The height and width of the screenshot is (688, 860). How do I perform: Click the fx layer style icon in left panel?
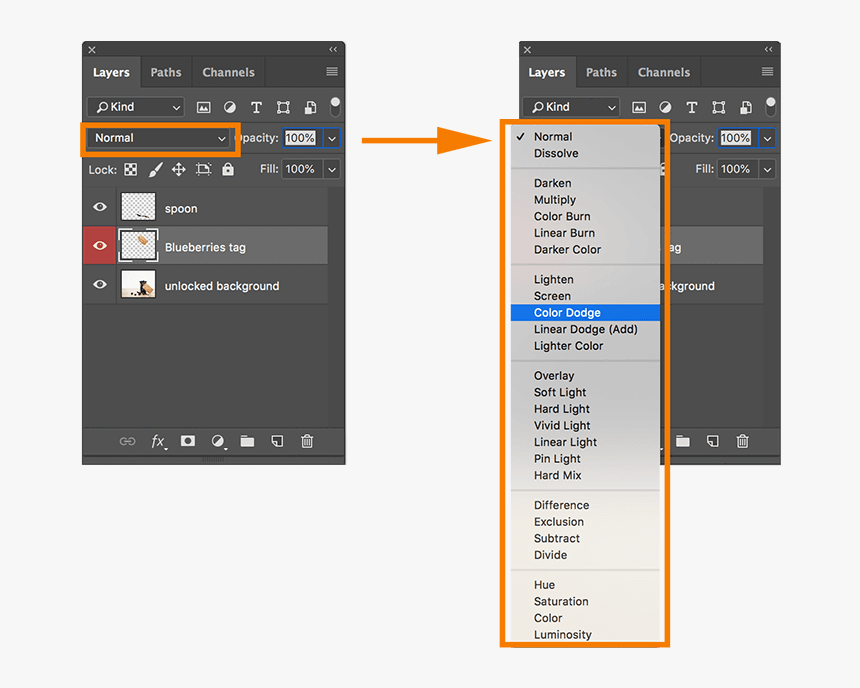click(158, 441)
